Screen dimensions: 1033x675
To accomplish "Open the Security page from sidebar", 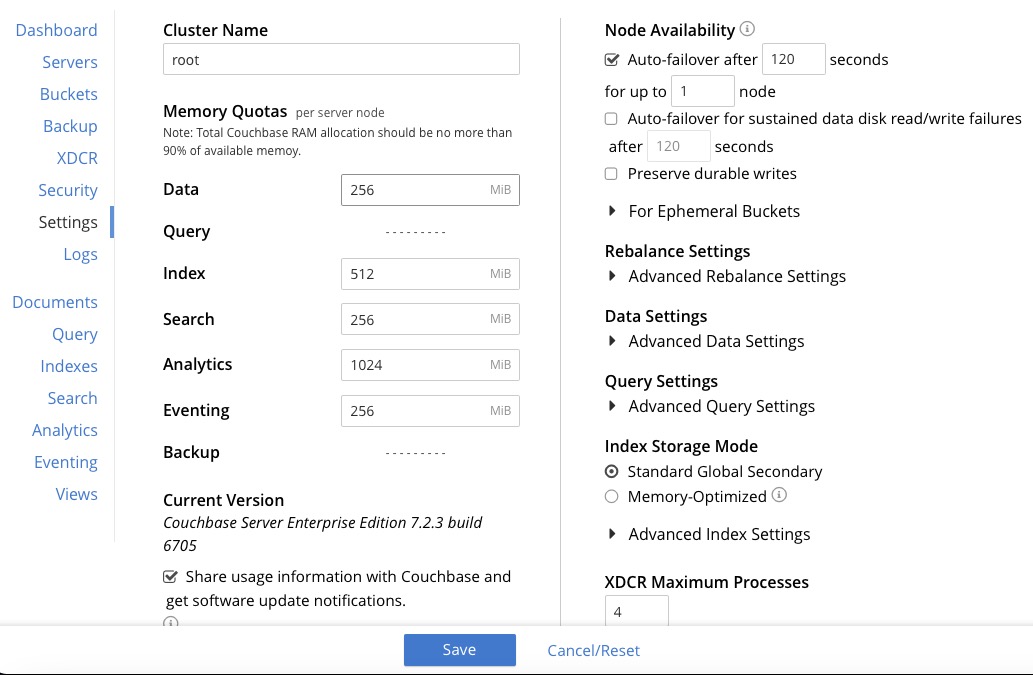I will click(x=68, y=190).
